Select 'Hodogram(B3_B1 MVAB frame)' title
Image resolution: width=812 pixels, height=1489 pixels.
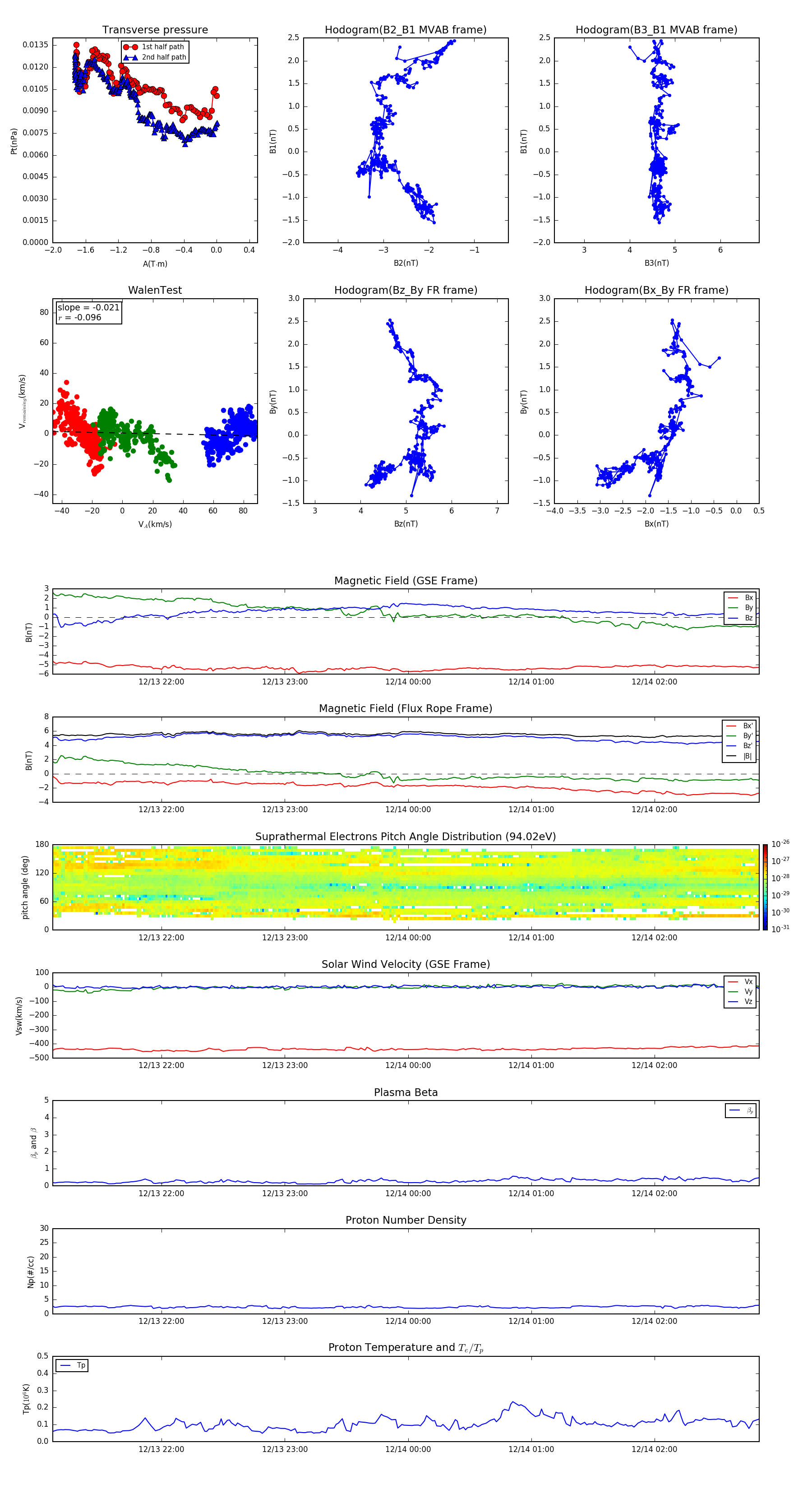click(656, 29)
